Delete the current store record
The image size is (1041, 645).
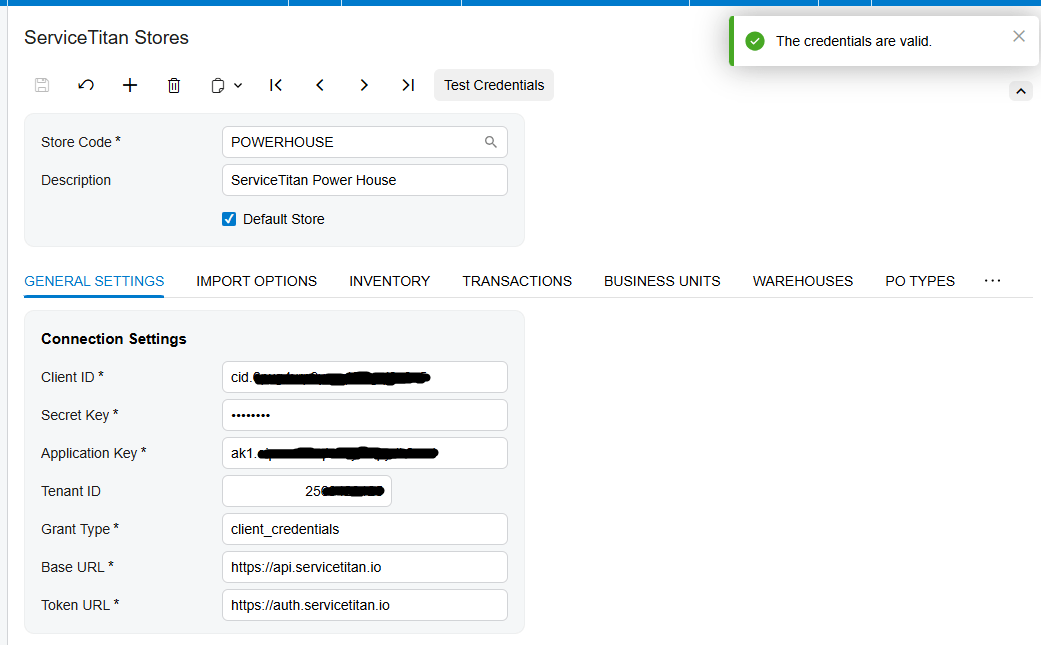point(174,85)
